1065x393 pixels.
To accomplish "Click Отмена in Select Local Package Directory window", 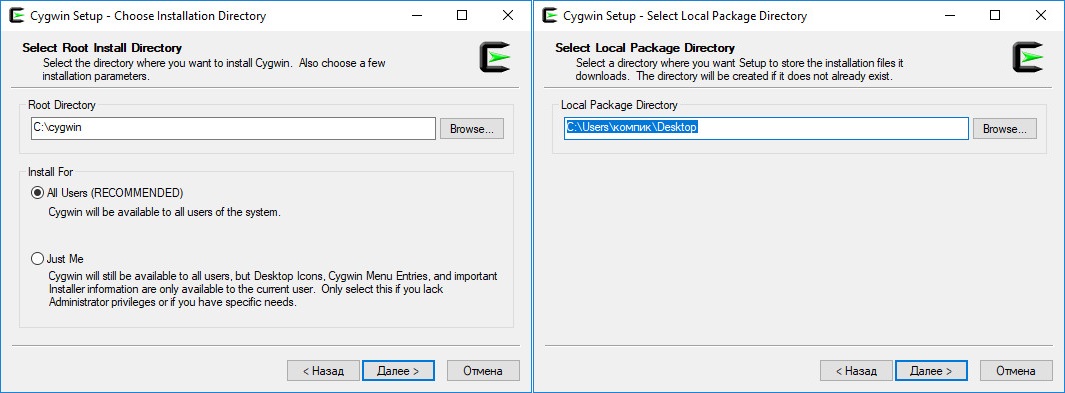I will pyautogui.click(x=1016, y=371).
